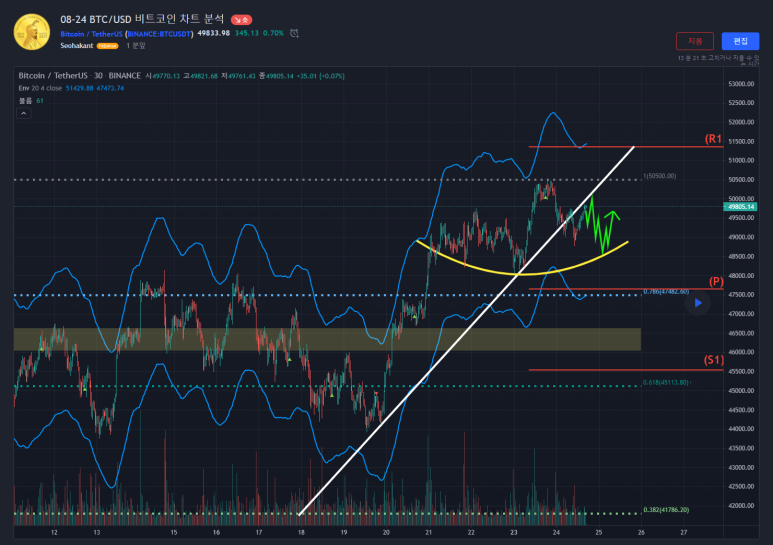Click the chart title Bitcoin / TetherUS 30 BINANCE

coord(78,76)
